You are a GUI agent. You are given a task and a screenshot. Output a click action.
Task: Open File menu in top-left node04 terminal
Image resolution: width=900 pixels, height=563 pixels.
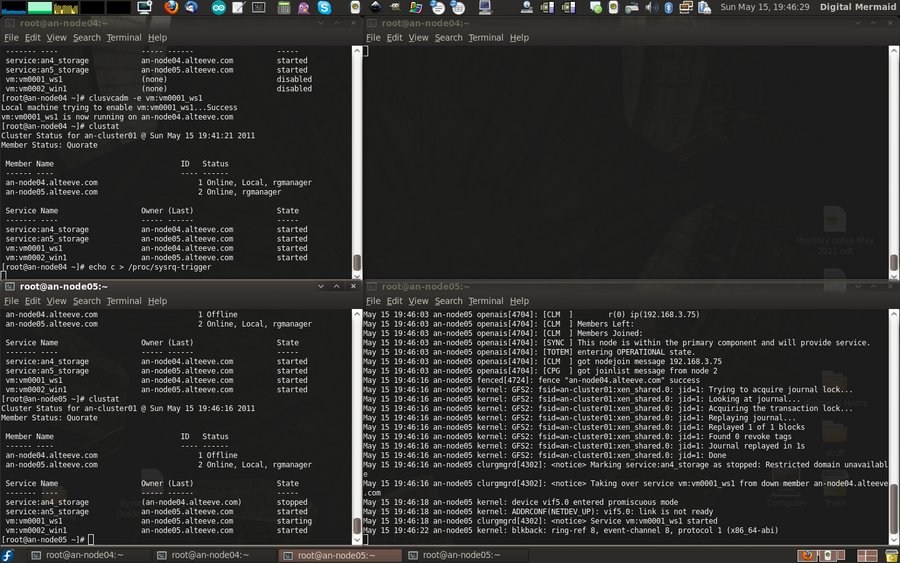11,37
